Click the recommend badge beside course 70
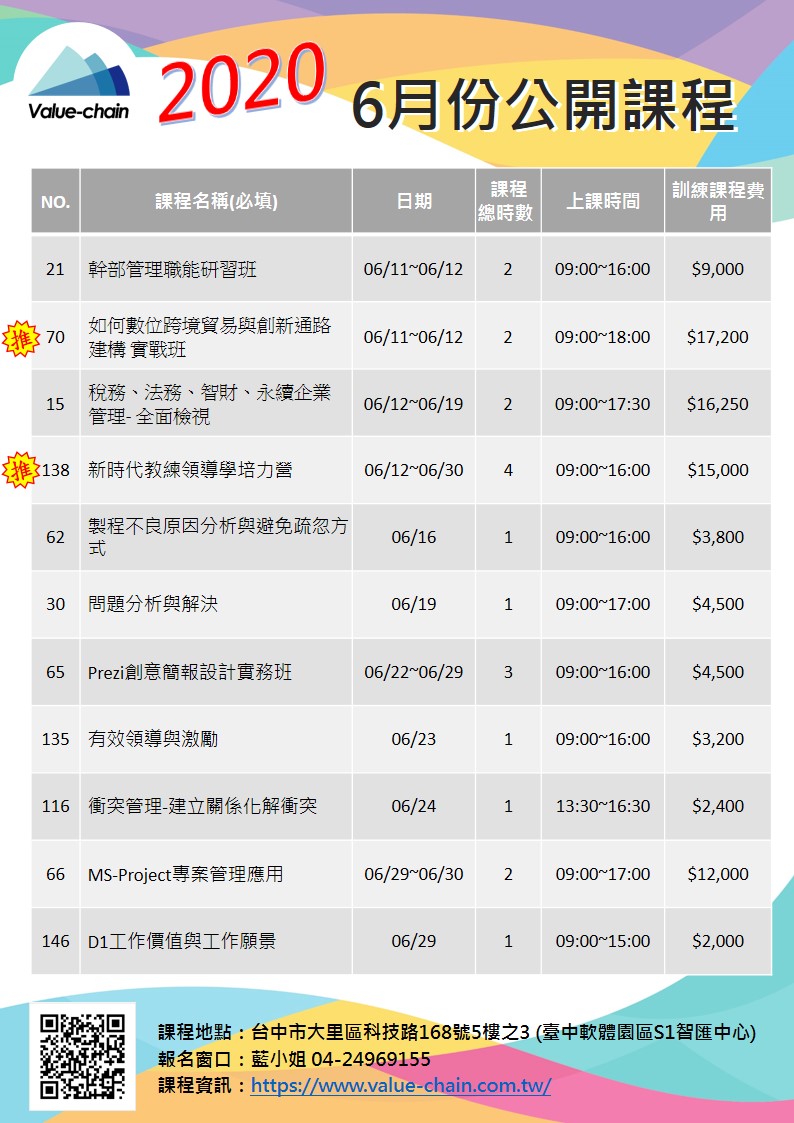 point(21,338)
